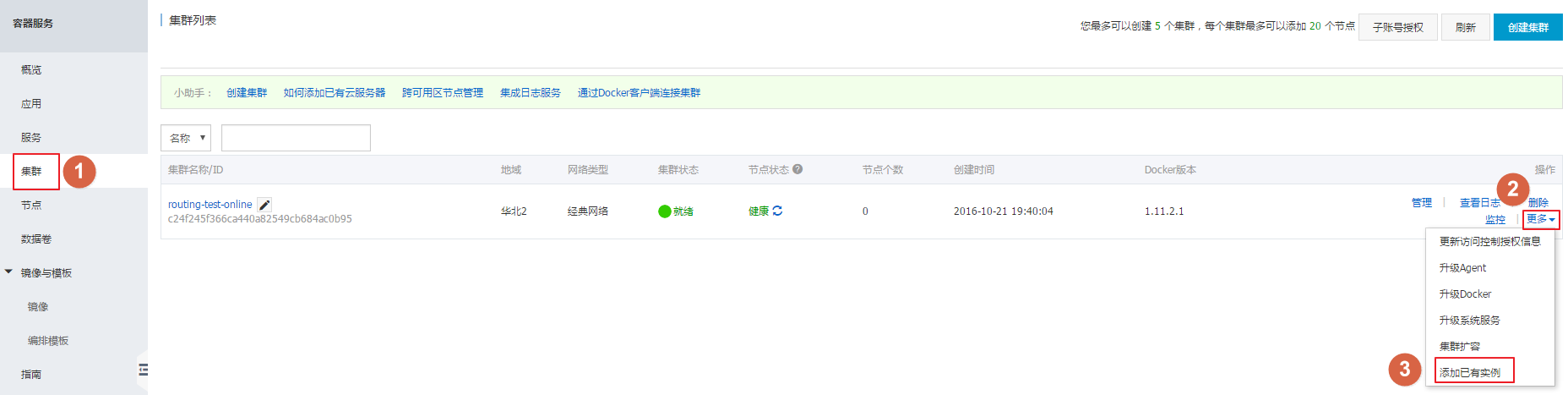The height and width of the screenshot is (395, 1568).
Task: Type in the cluster name search field
Action: click(x=296, y=138)
